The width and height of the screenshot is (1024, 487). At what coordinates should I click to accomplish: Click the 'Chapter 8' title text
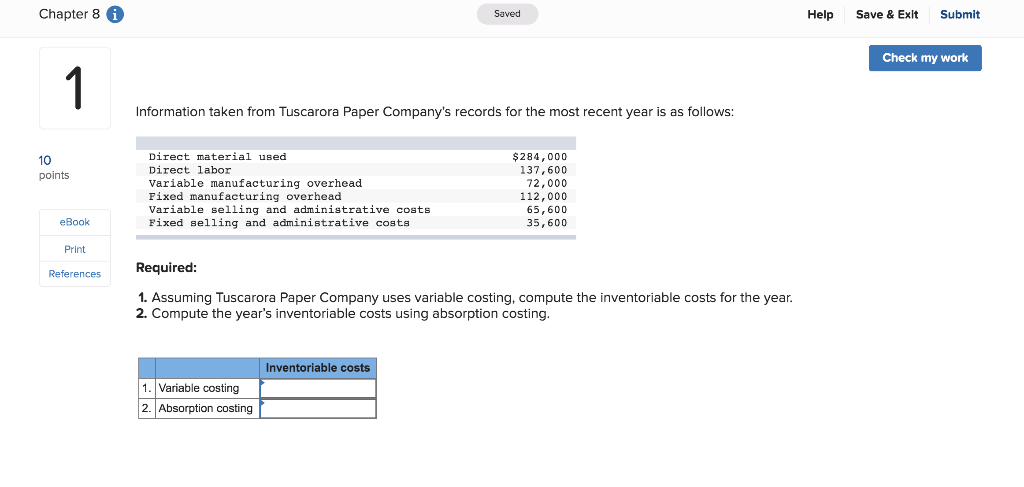tap(69, 14)
